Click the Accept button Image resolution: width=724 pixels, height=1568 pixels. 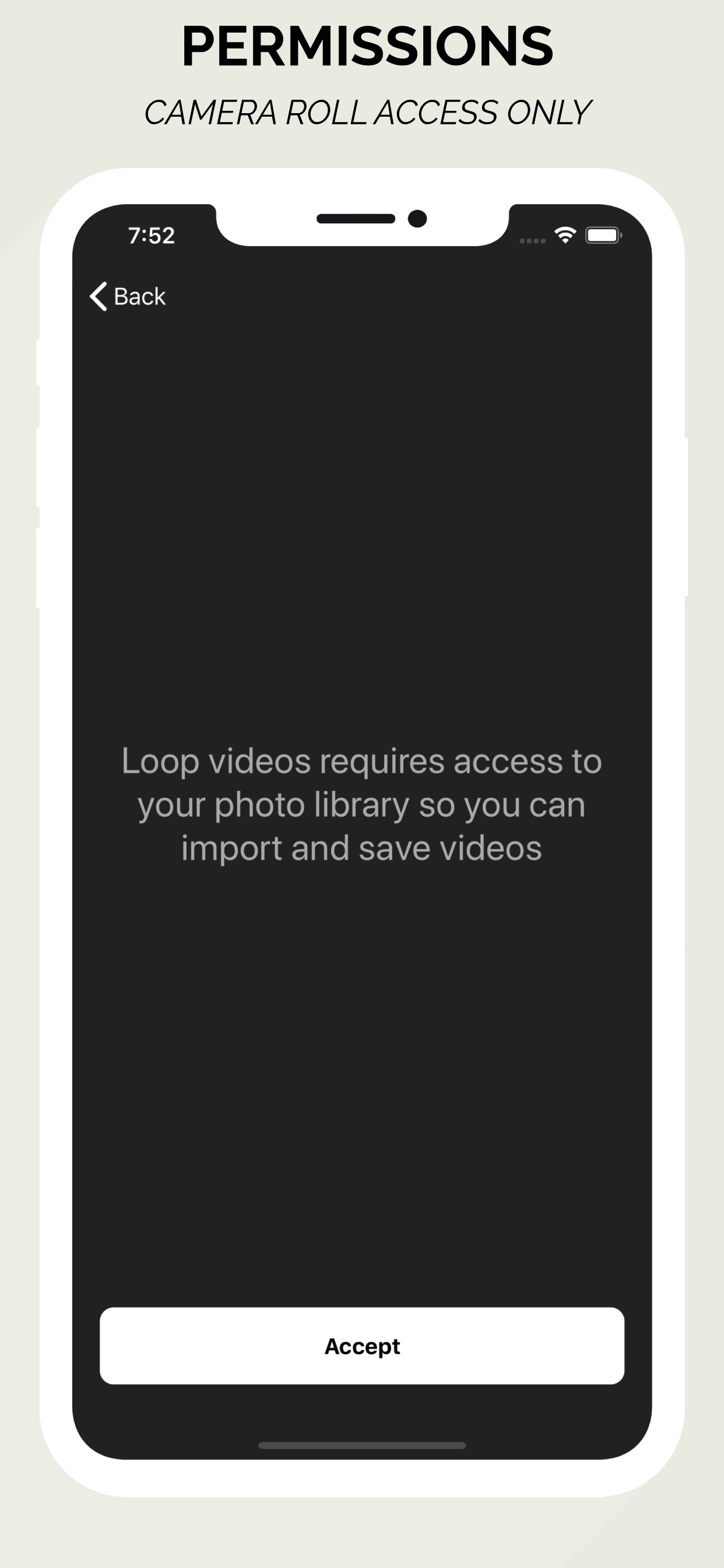click(362, 1346)
